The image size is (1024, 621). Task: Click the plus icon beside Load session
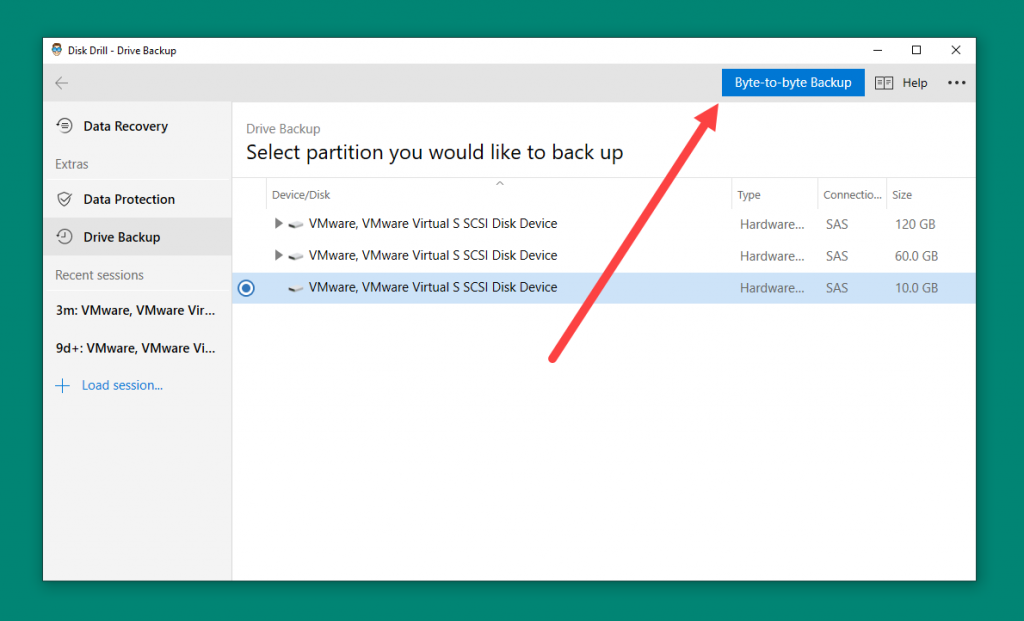(63, 385)
